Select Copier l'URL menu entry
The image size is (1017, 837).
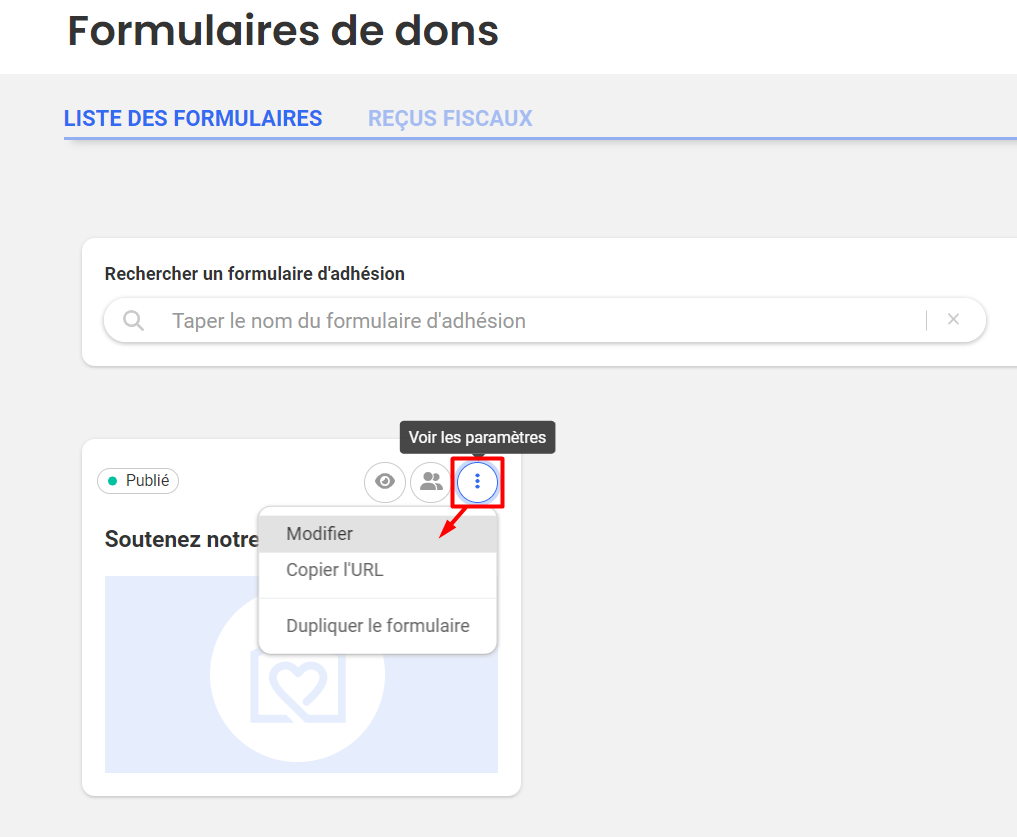click(x=377, y=570)
